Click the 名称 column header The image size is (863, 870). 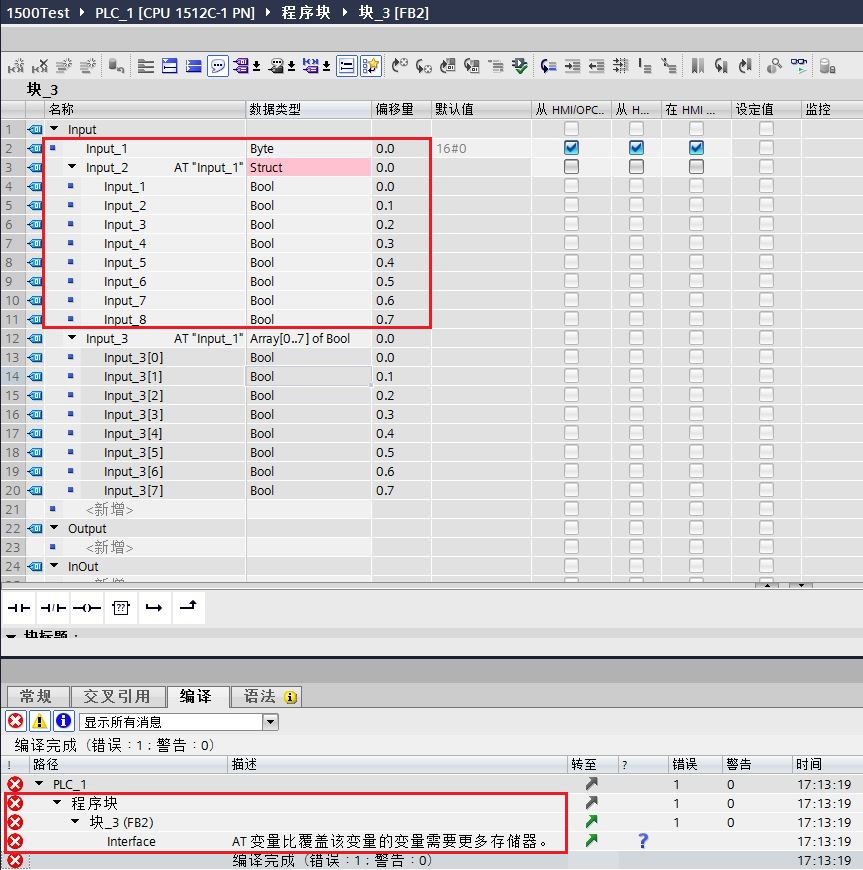click(x=145, y=109)
